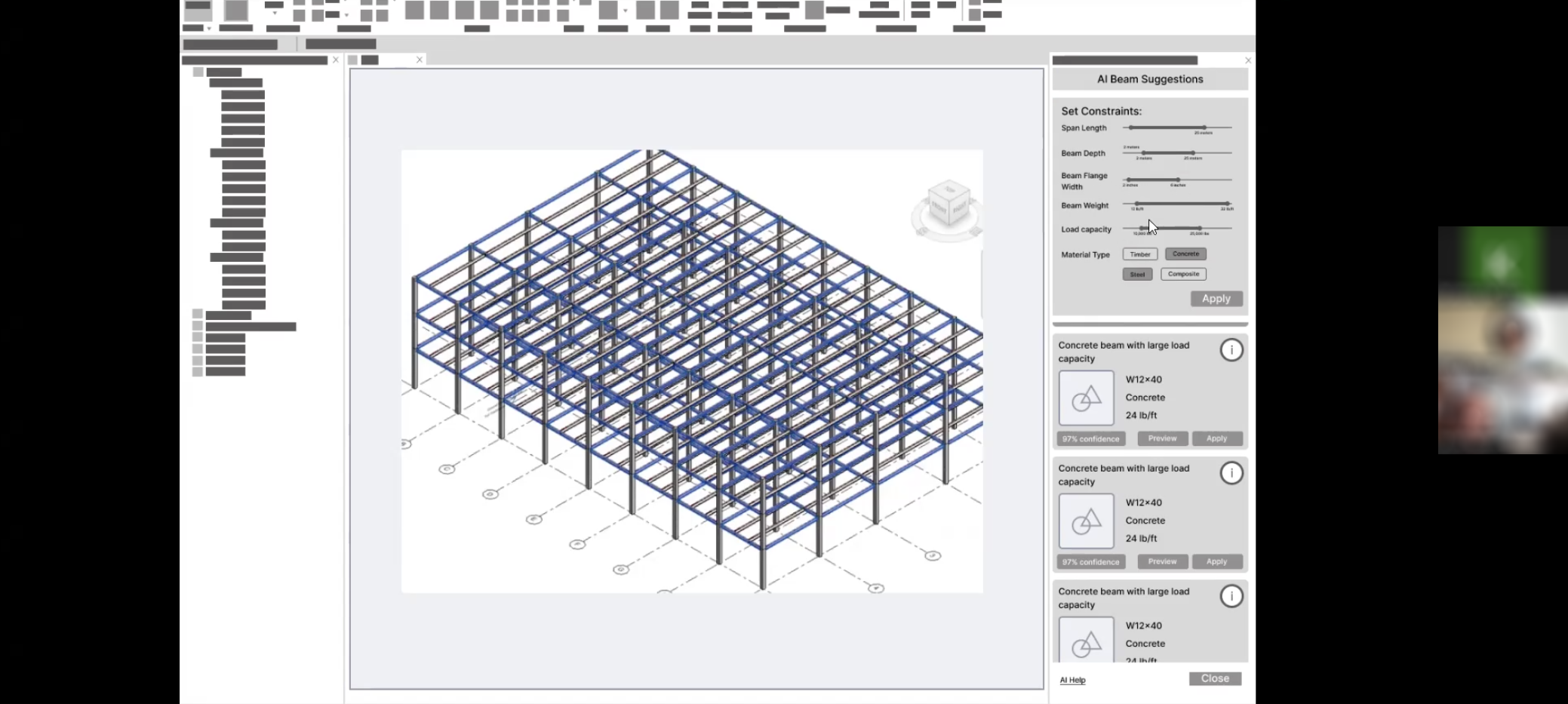Image resolution: width=1568 pixels, height=704 pixels.
Task: Click Beam Depth slider maximum handle
Action: (1193, 153)
